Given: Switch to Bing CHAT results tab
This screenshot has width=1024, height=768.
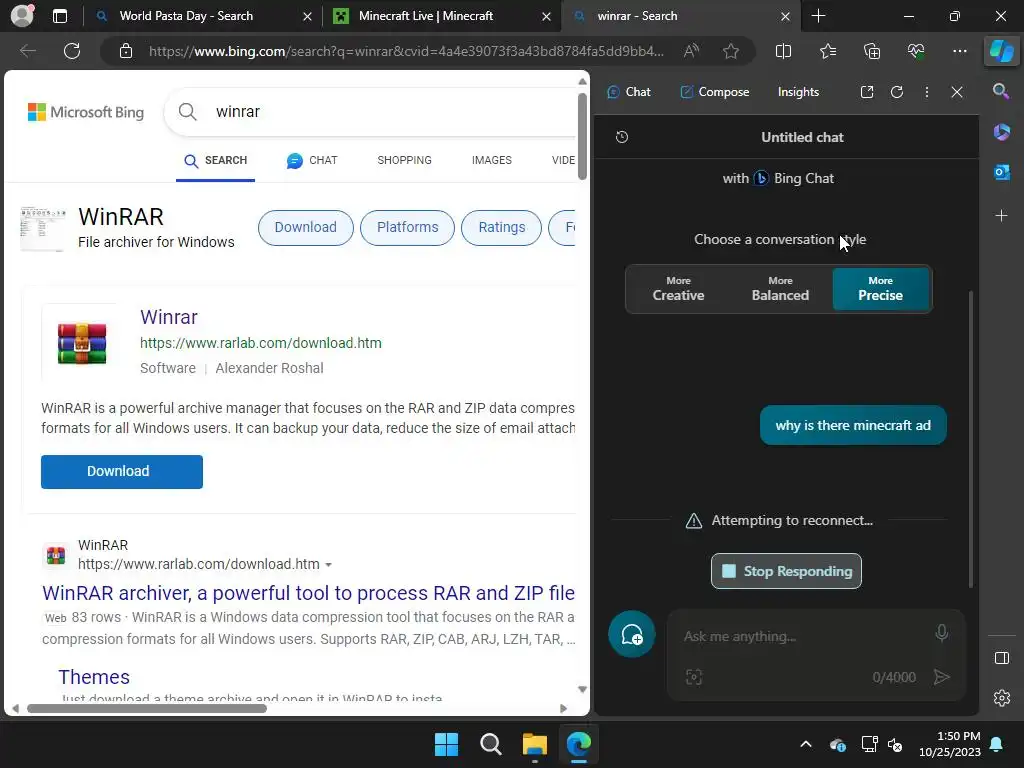Looking at the screenshot, I should click(x=312, y=160).
